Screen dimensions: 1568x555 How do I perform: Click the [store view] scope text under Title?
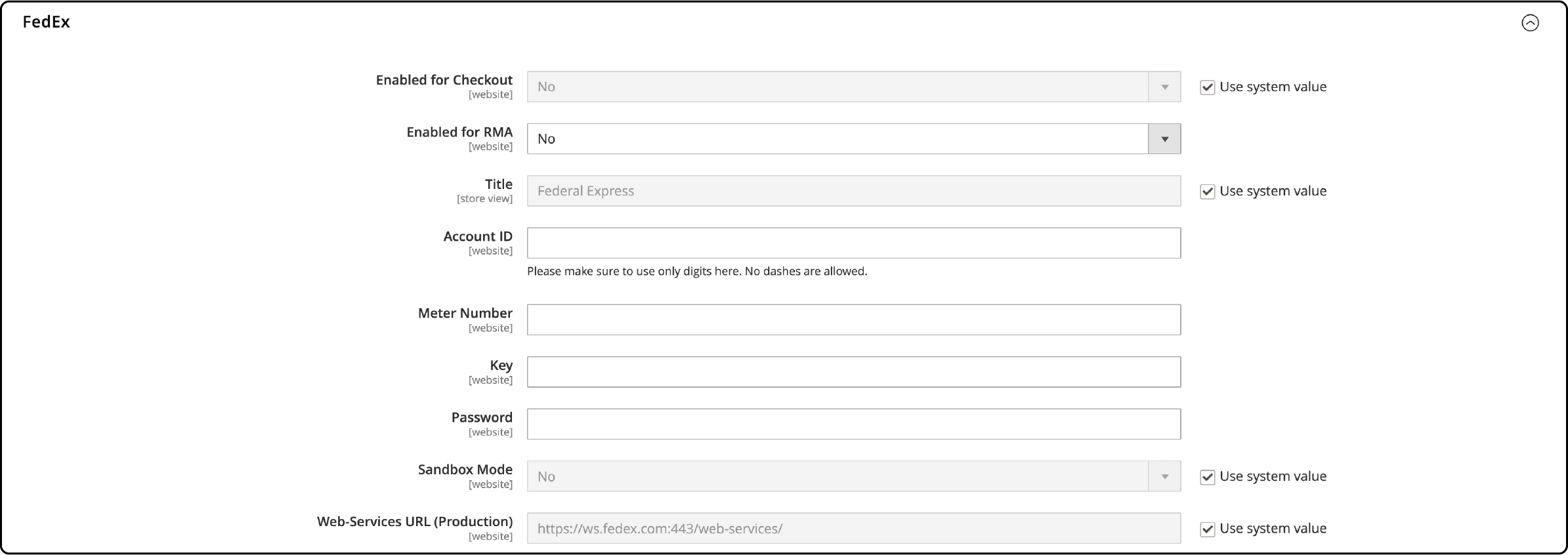(x=484, y=199)
